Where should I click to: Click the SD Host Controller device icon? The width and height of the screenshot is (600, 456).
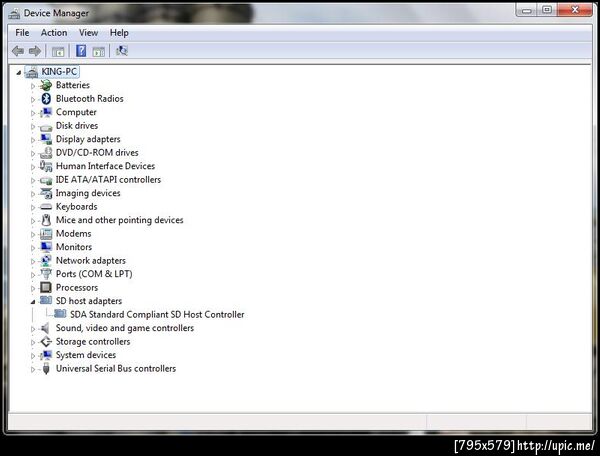pos(60,314)
